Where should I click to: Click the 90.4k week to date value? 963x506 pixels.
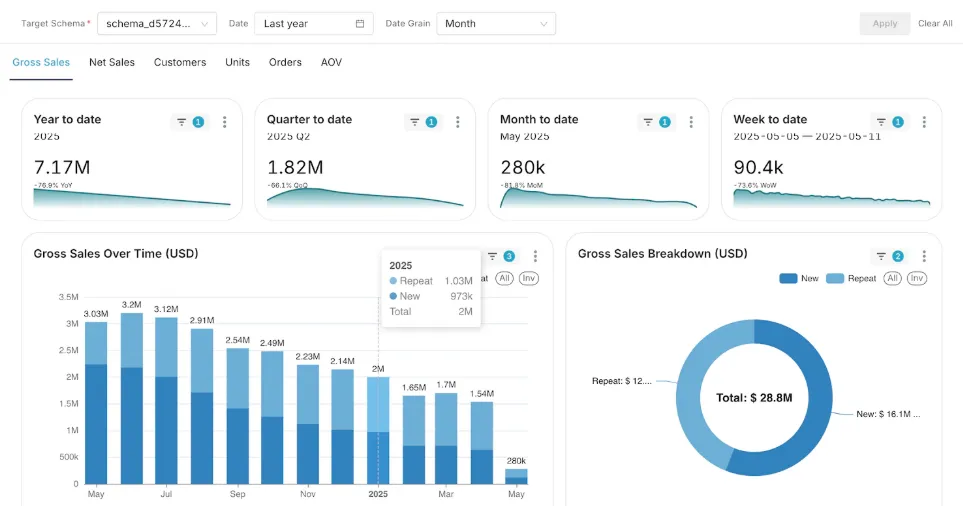758,167
